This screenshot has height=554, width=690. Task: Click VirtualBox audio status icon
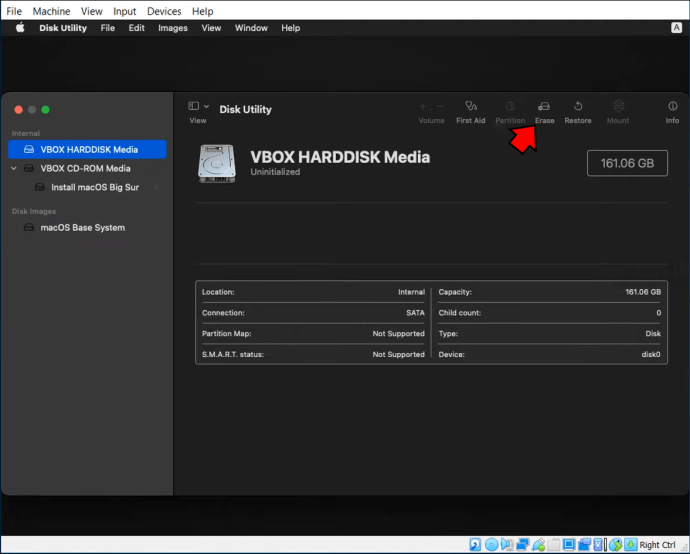pyautogui.click(x=507, y=545)
